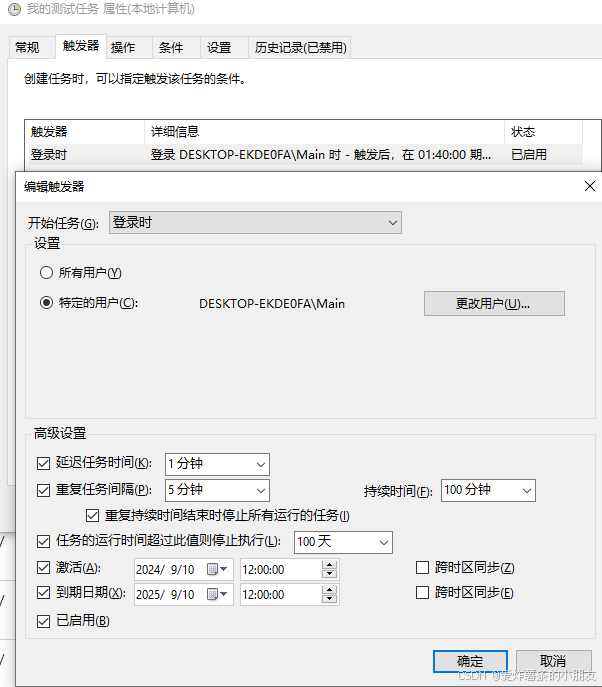Screen dimensions: 602x687
Task: Enable 跨时区同步(Z) checkbox
Action: point(422,568)
